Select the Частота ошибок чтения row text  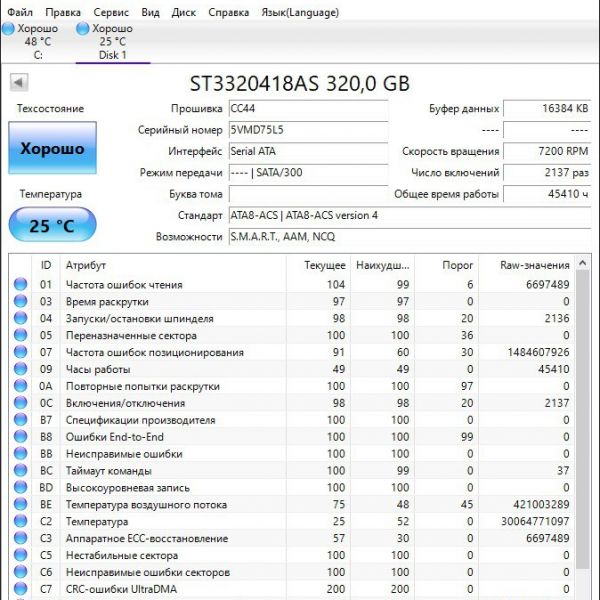124,285
